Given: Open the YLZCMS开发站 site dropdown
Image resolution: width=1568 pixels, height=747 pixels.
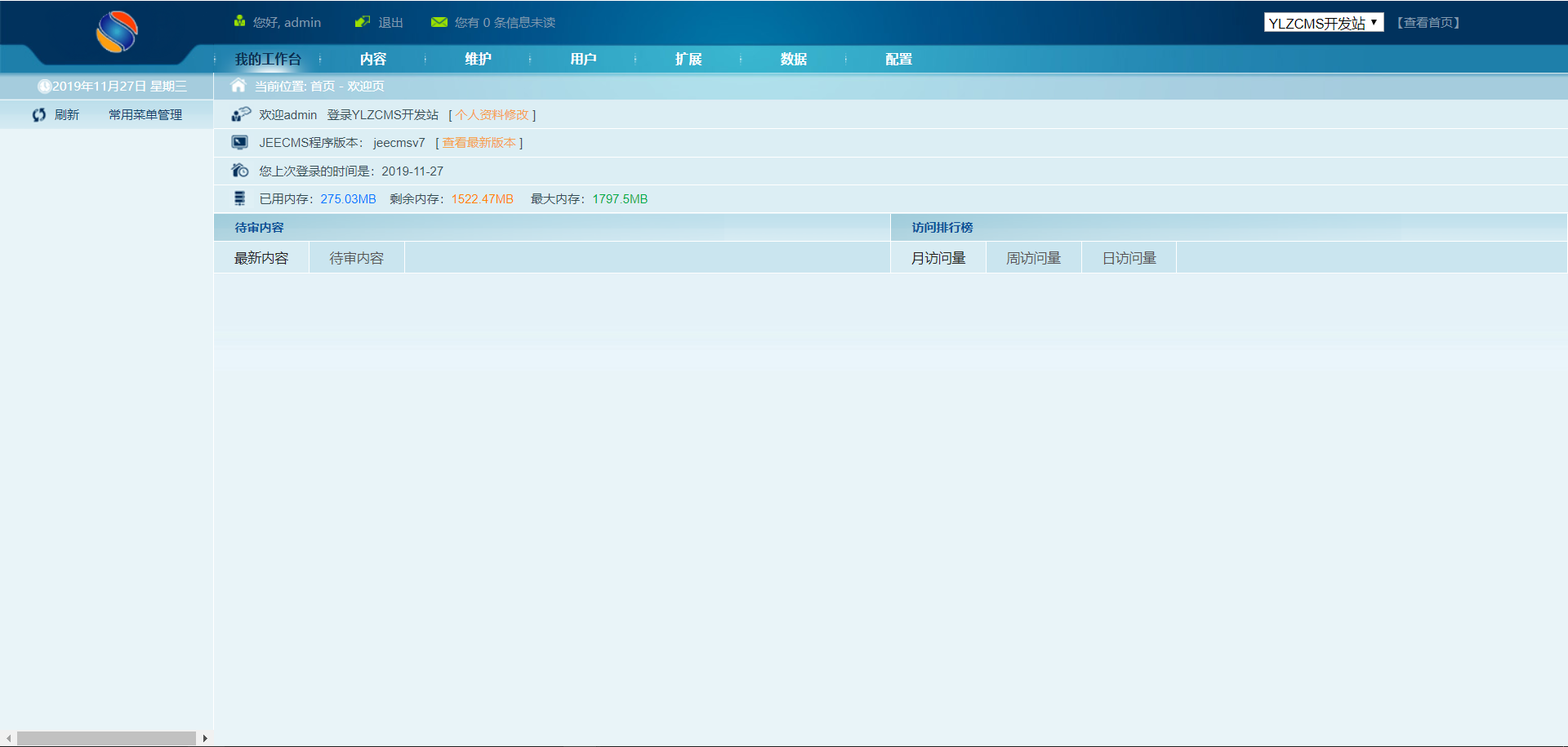Looking at the screenshot, I should tap(1324, 23).
